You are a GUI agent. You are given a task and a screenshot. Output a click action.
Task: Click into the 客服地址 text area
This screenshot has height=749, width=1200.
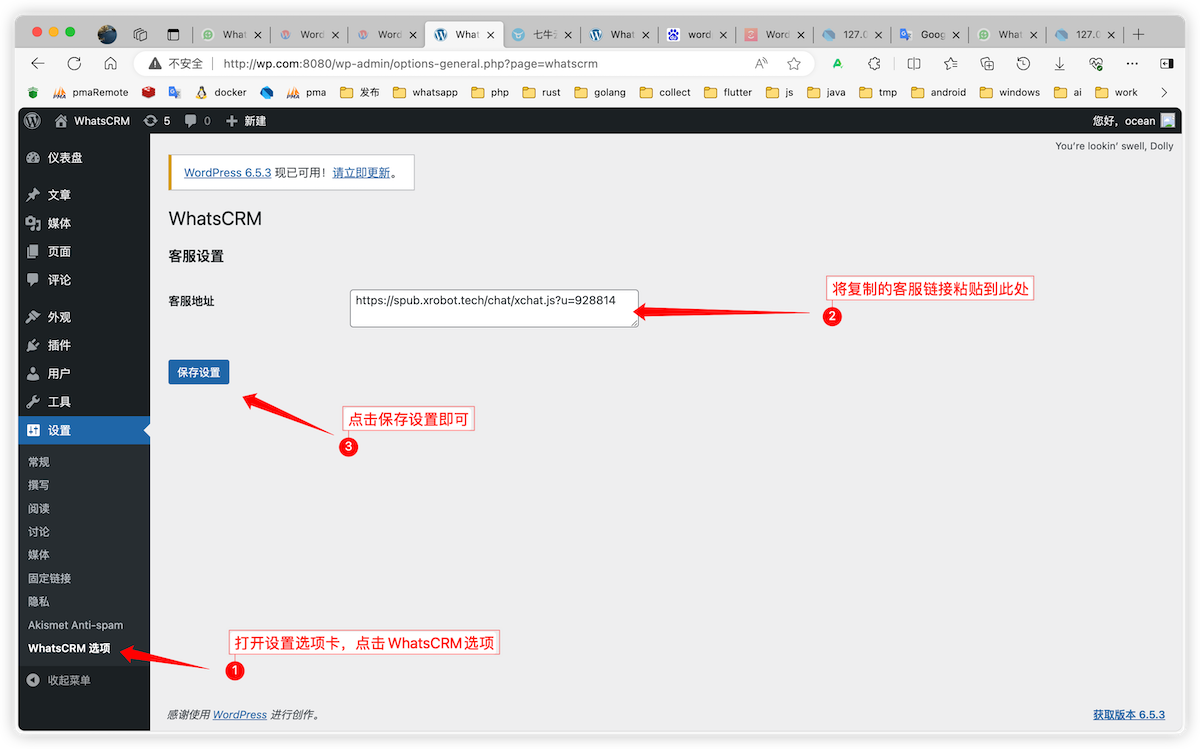[494, 308]
